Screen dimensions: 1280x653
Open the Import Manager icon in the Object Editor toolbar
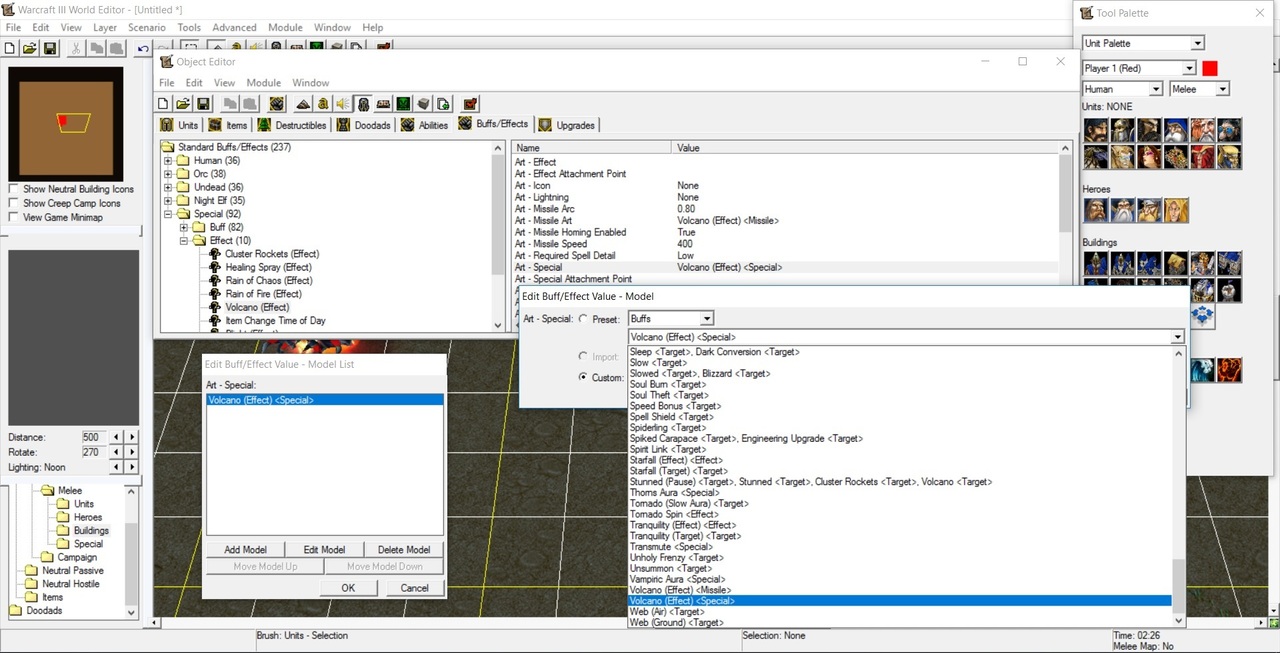(443, 104)
